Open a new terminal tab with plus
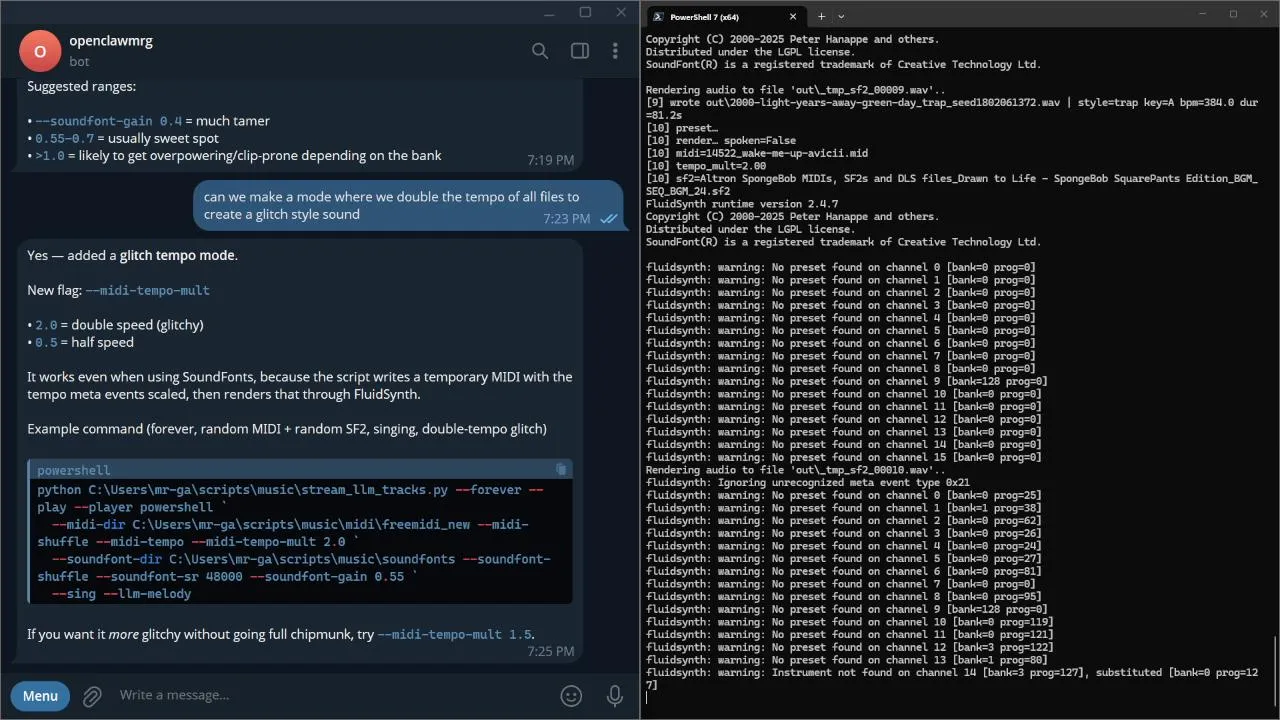The image size is (1280, 720). click(x=822, y=16)
